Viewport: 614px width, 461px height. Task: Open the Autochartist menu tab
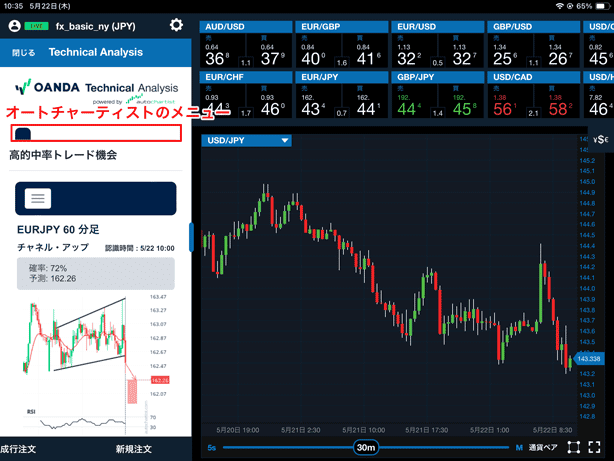tap(23, 134)
